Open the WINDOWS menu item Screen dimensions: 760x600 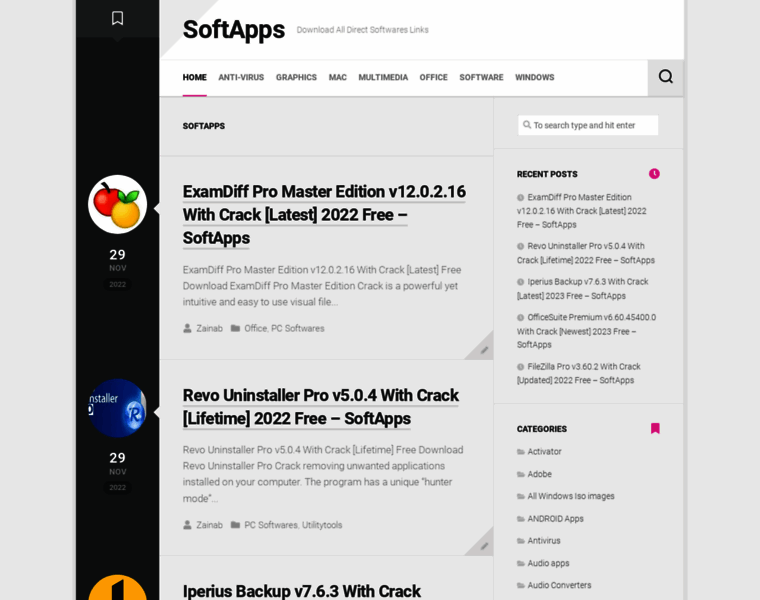(535, 78)
